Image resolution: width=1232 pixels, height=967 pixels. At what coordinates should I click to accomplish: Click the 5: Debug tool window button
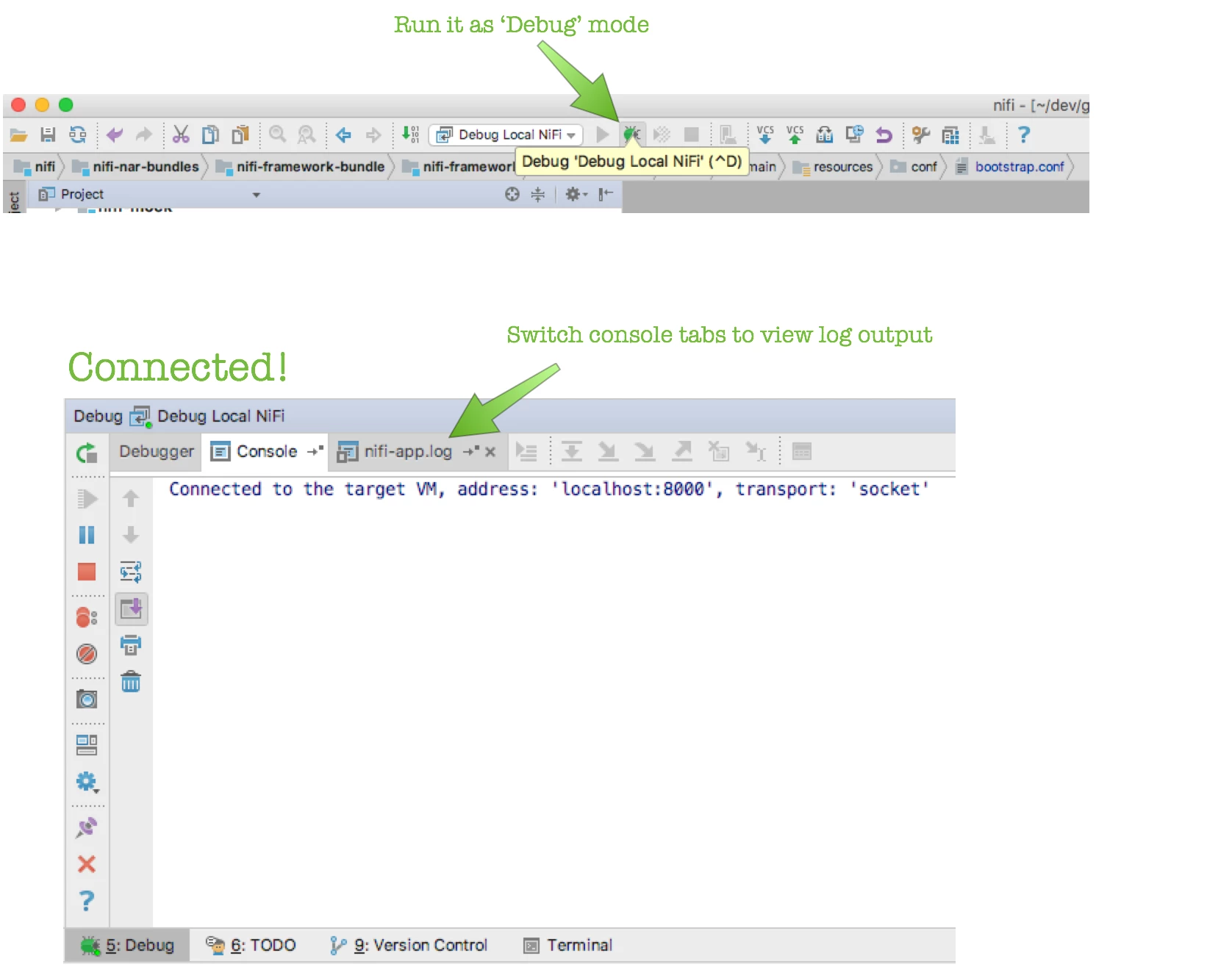point(128,945)
